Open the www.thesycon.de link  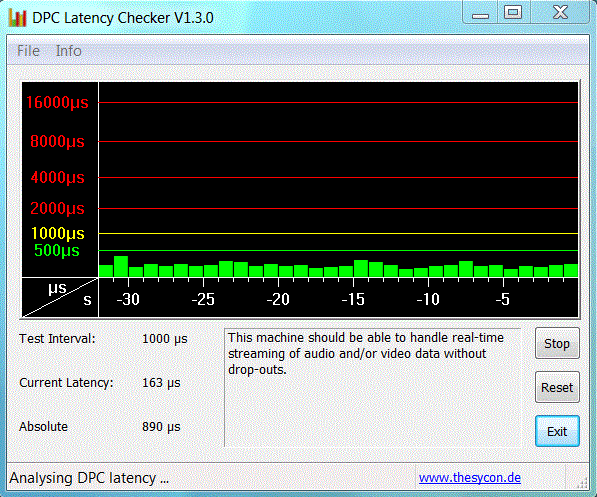[x=470, y=478]
